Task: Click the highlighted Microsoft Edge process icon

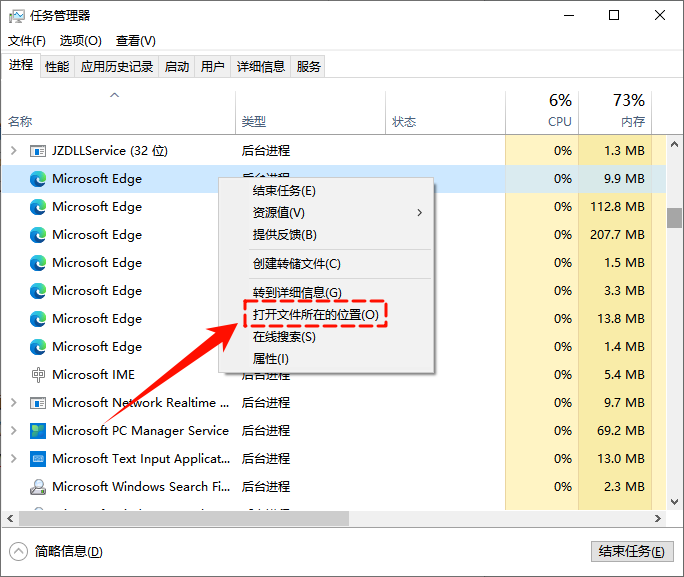Action: point(38,179)
